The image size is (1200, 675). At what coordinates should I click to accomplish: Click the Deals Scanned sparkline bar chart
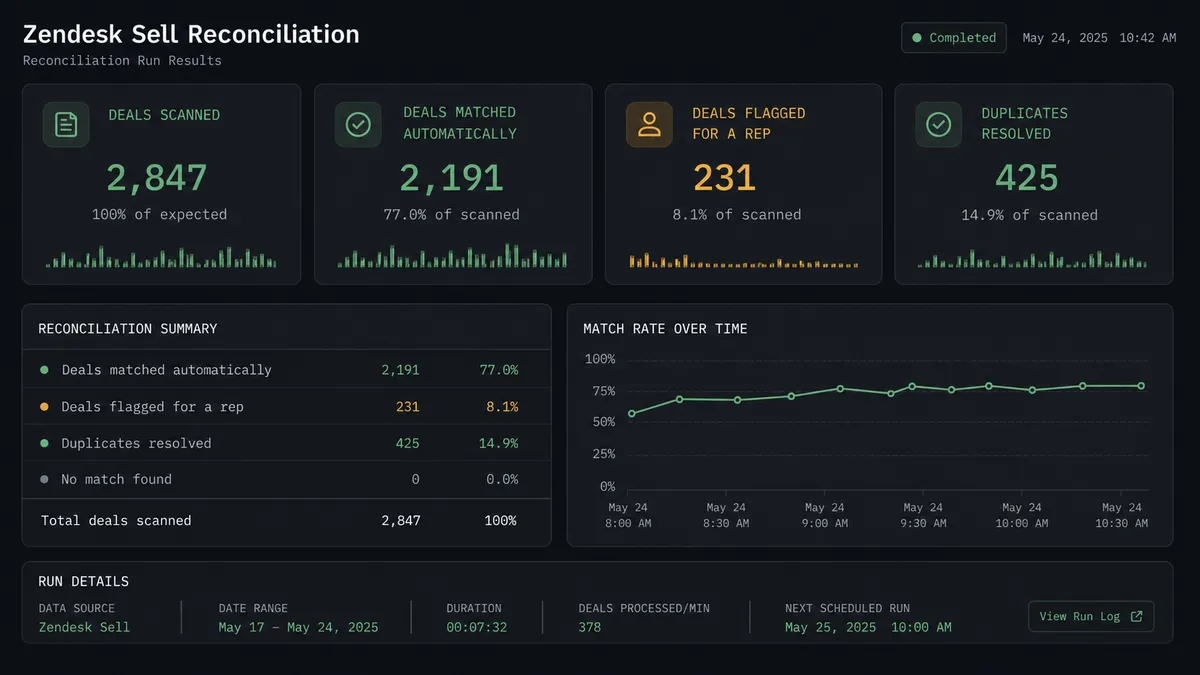161,257
